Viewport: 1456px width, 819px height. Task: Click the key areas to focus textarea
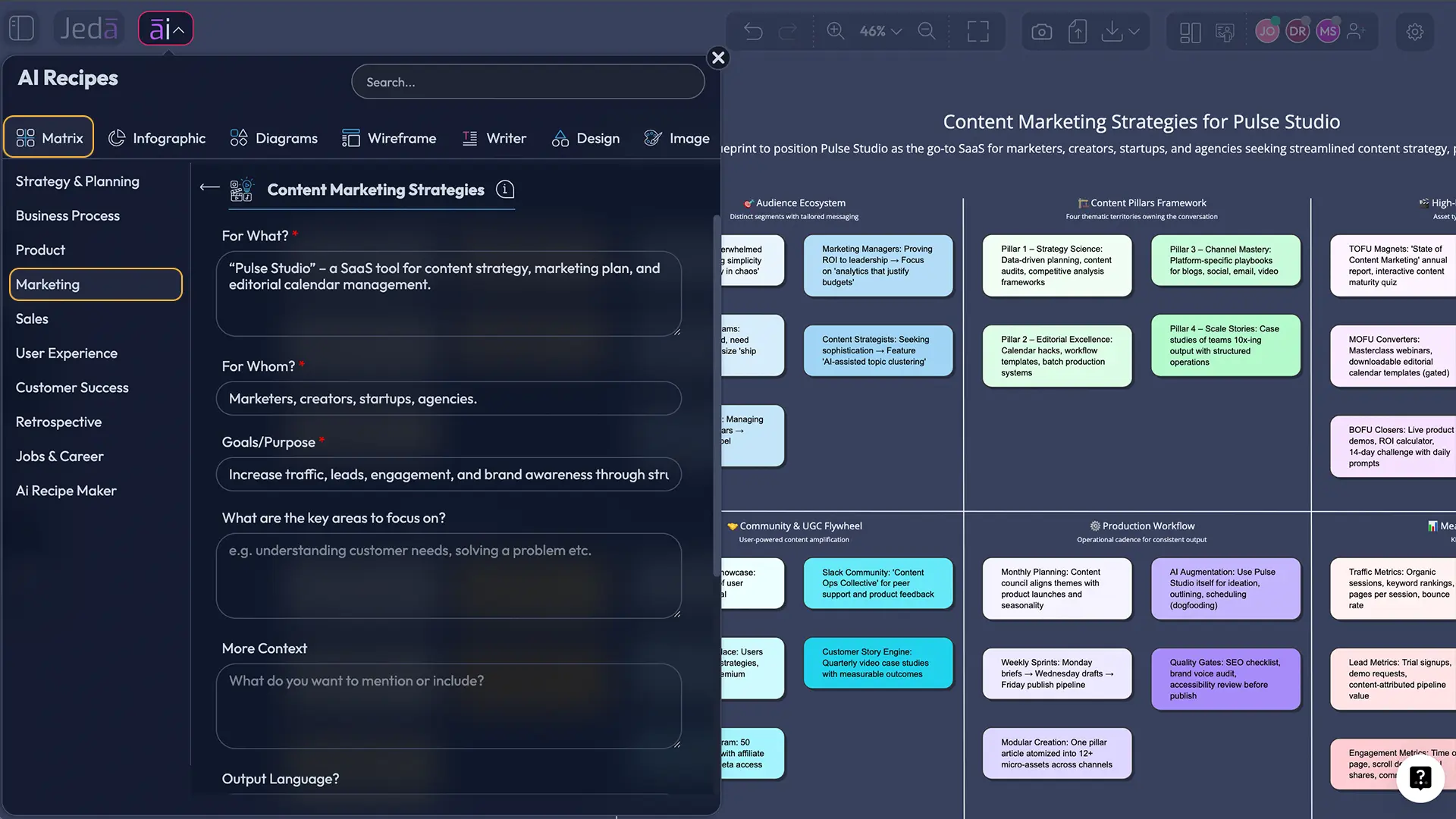coord(448,576)
